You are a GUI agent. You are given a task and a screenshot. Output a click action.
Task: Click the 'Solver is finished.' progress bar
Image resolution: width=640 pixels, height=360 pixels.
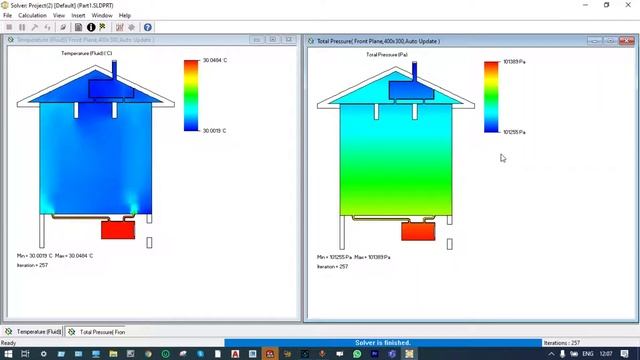pyautogui.click(x=383, y=343)
